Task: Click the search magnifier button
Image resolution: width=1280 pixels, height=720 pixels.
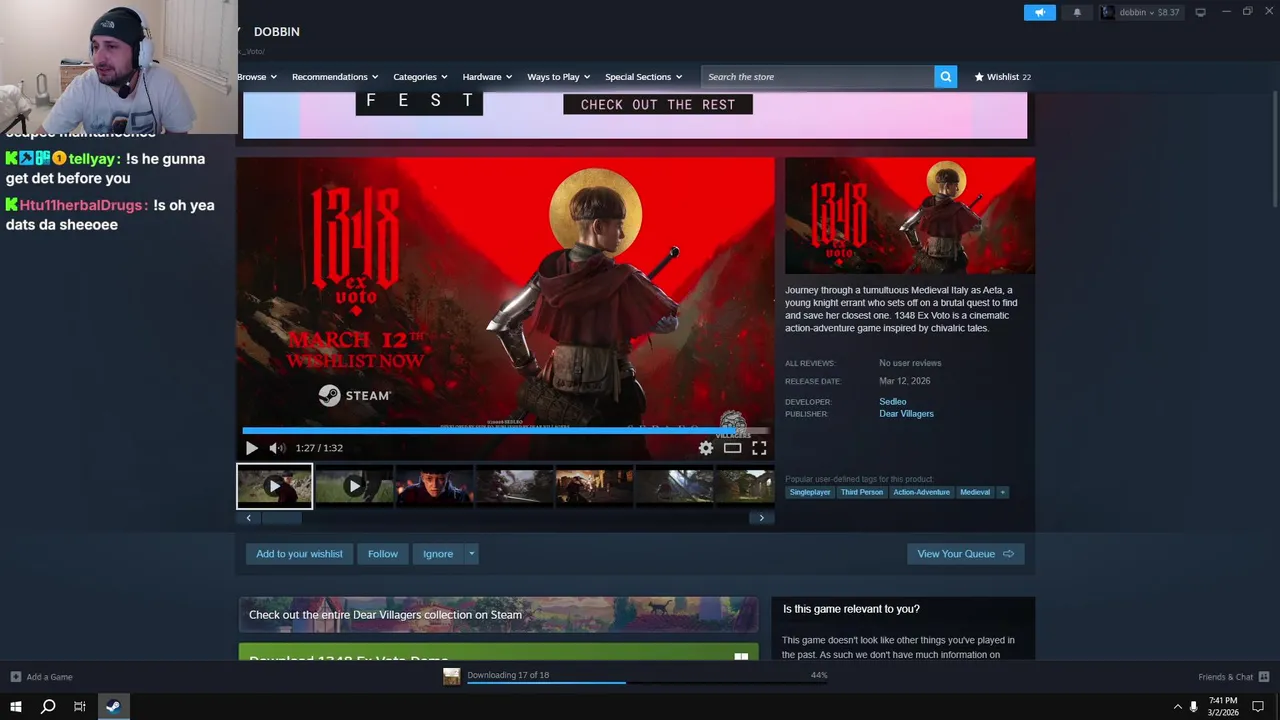Action: 945,76
